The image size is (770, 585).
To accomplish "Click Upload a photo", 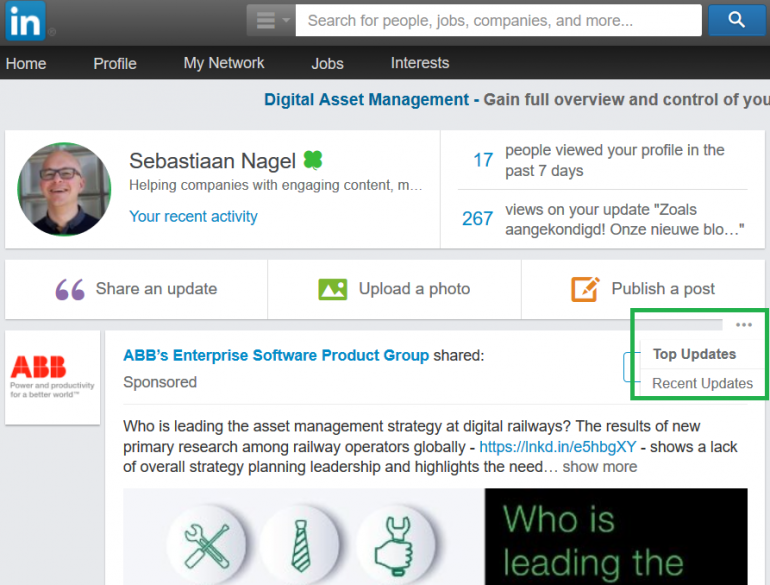I will [x=414, y=289].
